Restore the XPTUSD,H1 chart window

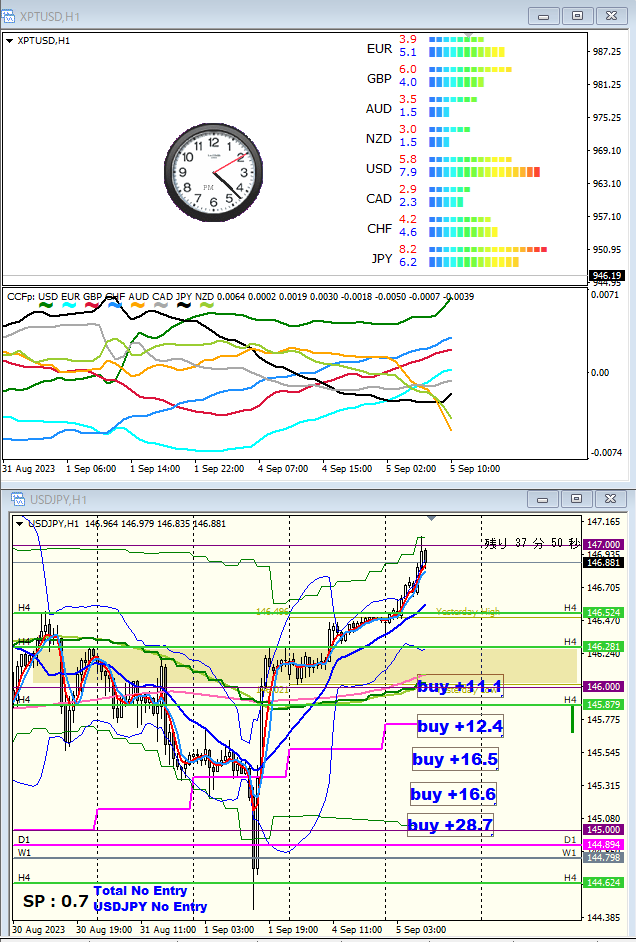(x=577, y=16)
